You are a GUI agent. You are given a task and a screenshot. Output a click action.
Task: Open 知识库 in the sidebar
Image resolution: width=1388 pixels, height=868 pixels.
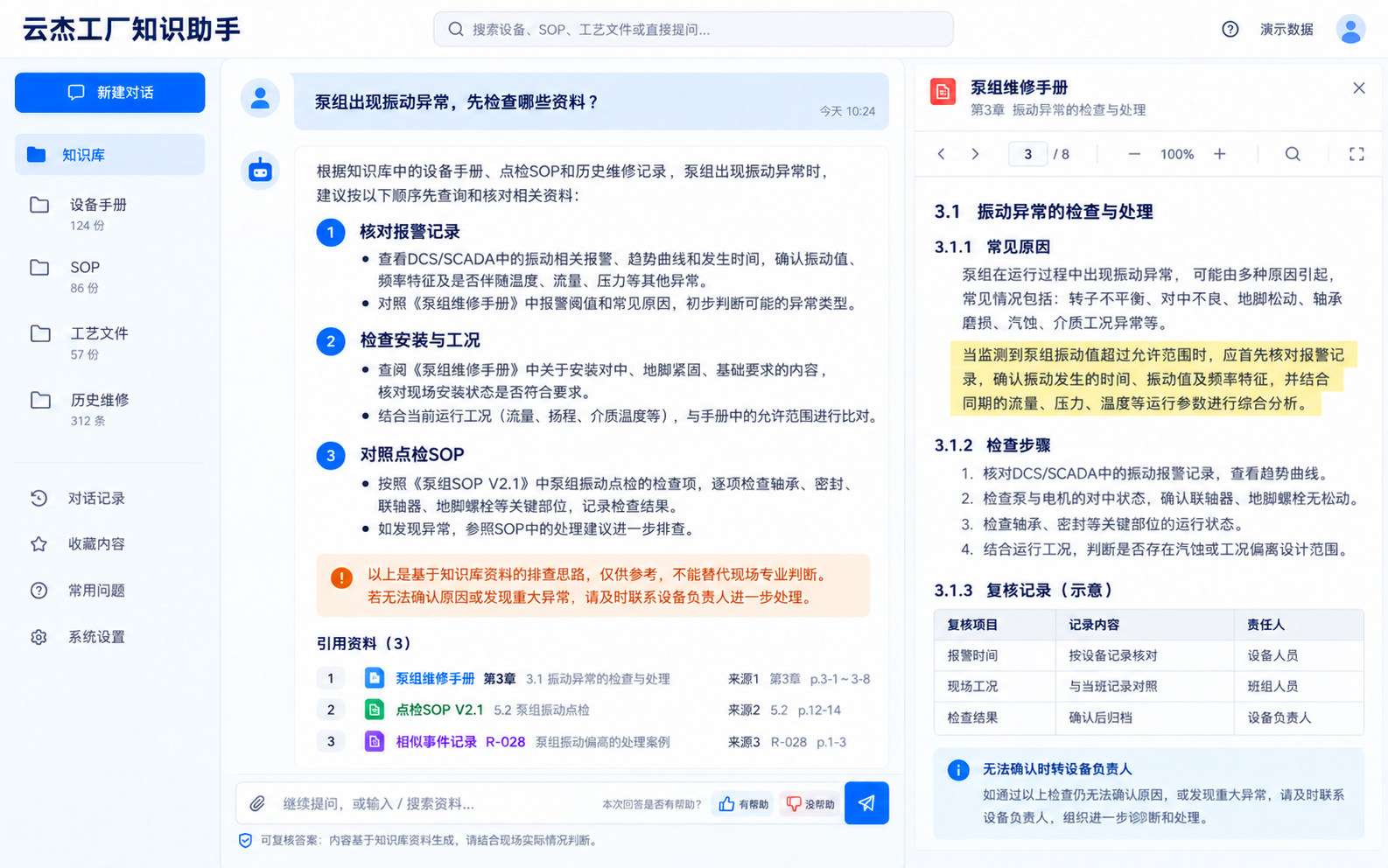(110, 155)
